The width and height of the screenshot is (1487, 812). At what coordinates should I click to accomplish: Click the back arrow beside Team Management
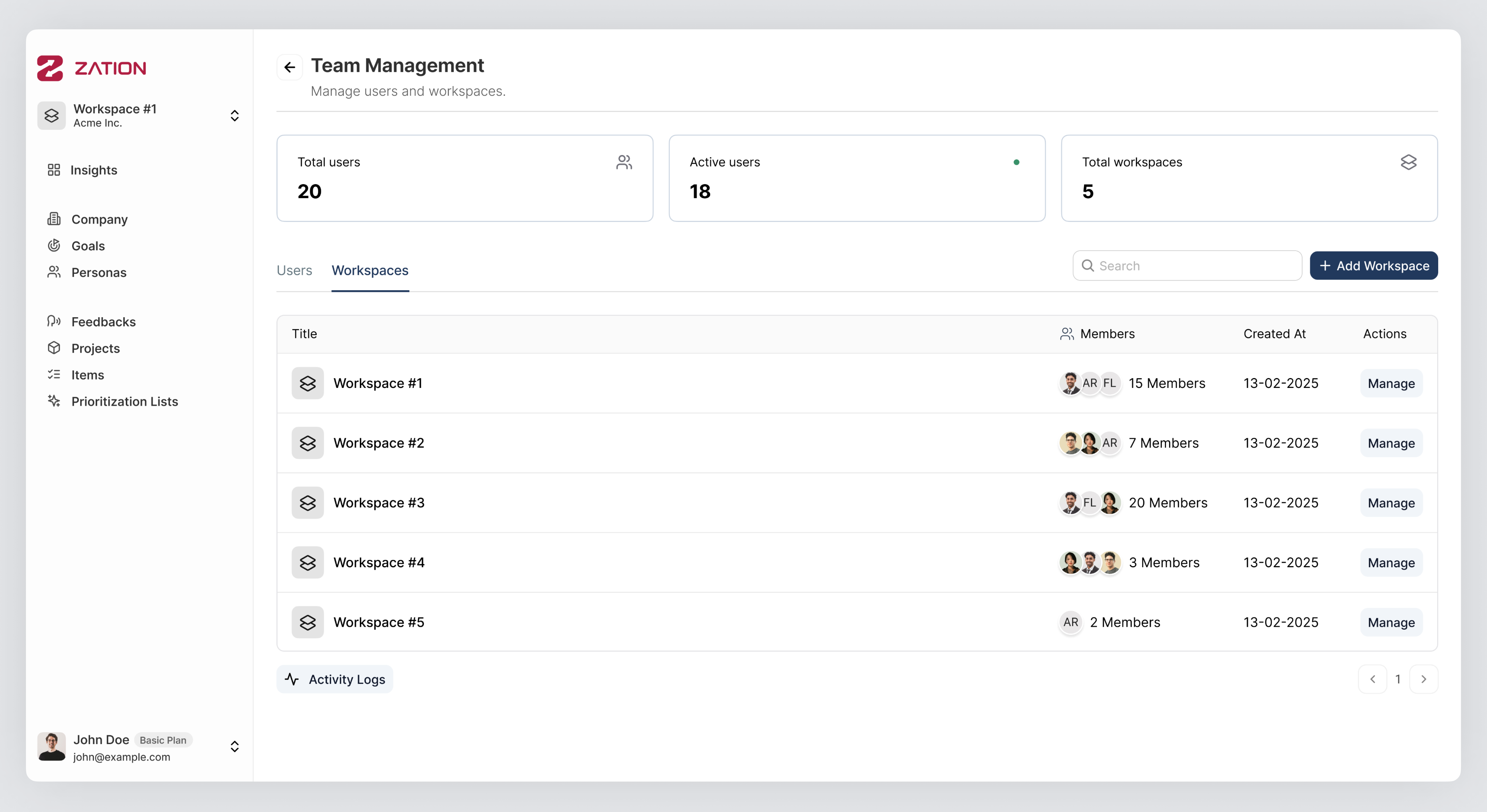point(289,67)
